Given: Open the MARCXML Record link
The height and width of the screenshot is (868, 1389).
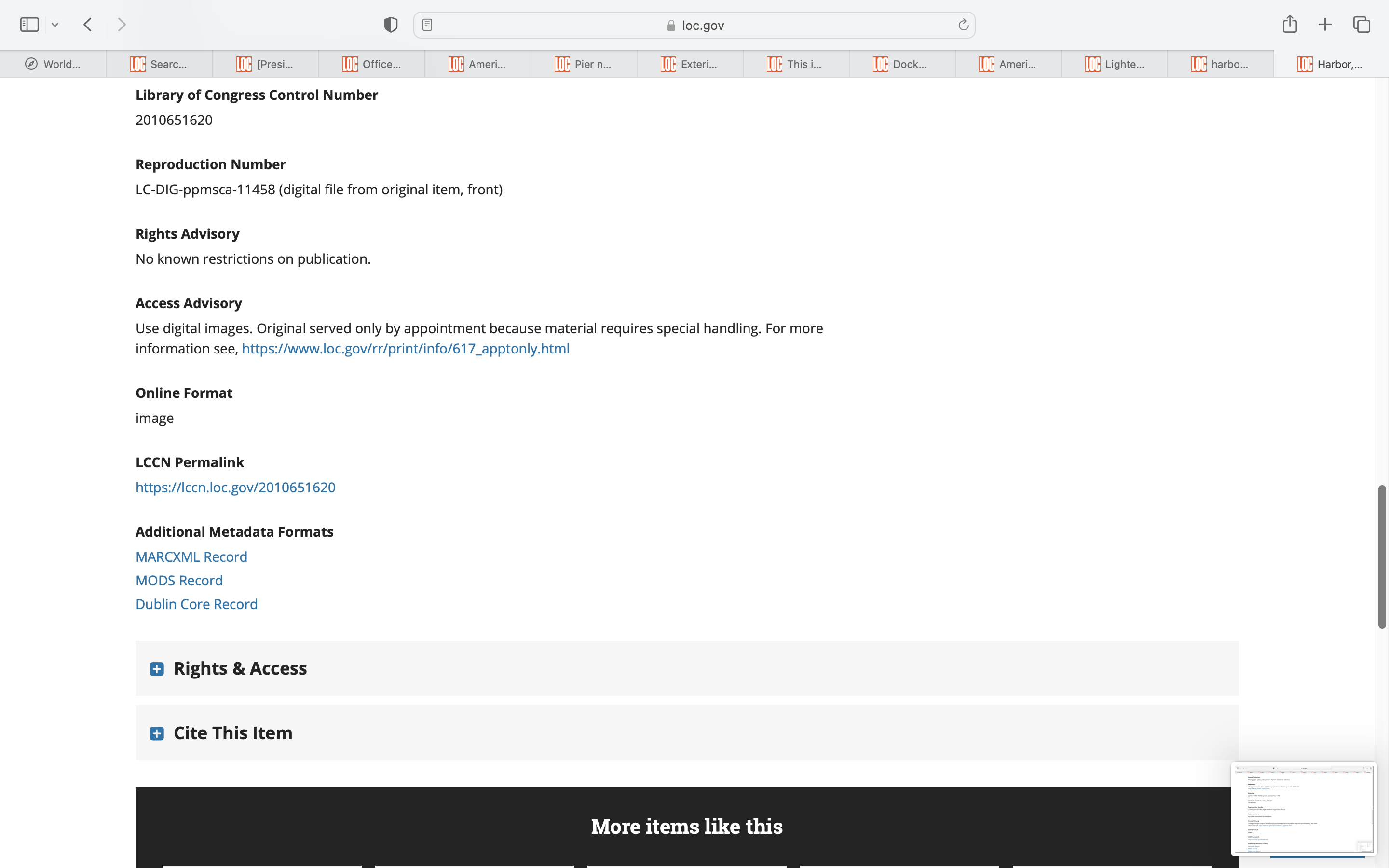Looking at the screenshot, I should tap(191, 557).
